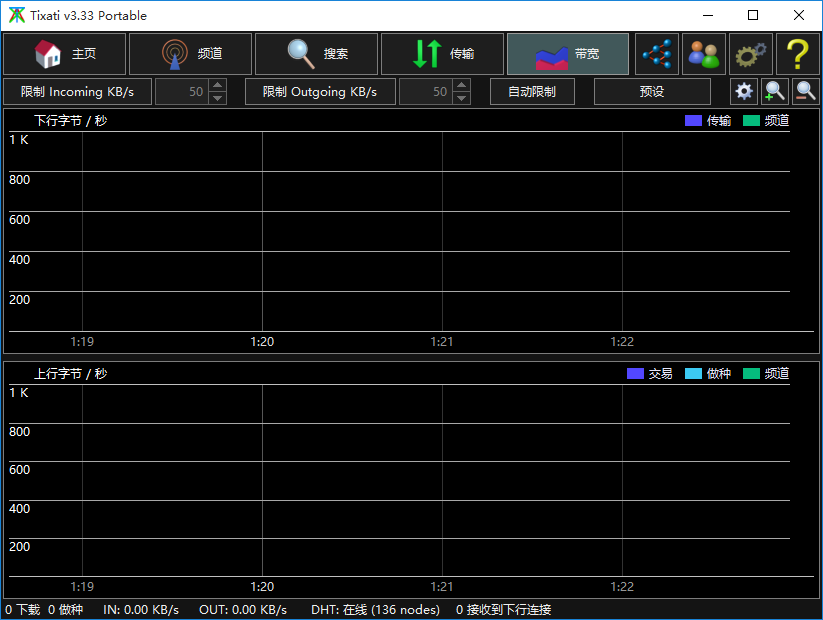Image resolution: width=823 pixels, height=620 pixels.
Task: Click the bandwidth chart options gear icon
Action: click(x=744, y=91)
